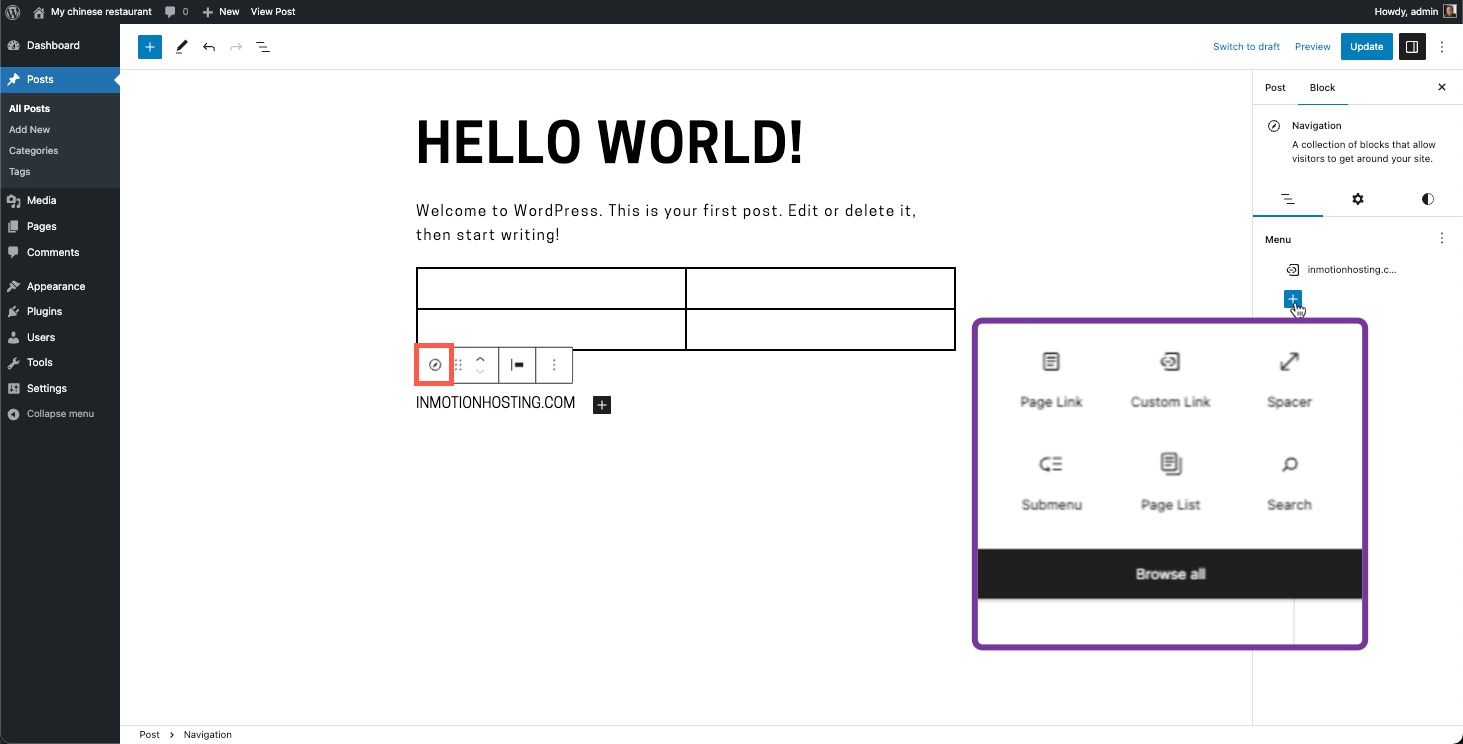Select Navigation in the bottom breadcrumb
The width and height of the screenshot is (1463, 744).
[208, 734]
